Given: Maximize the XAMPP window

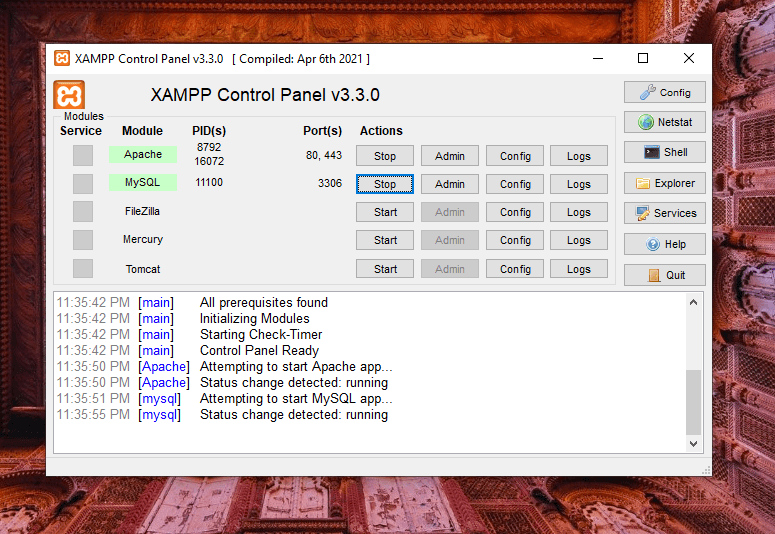Looking at the screenshot, I should pos(643,58).
